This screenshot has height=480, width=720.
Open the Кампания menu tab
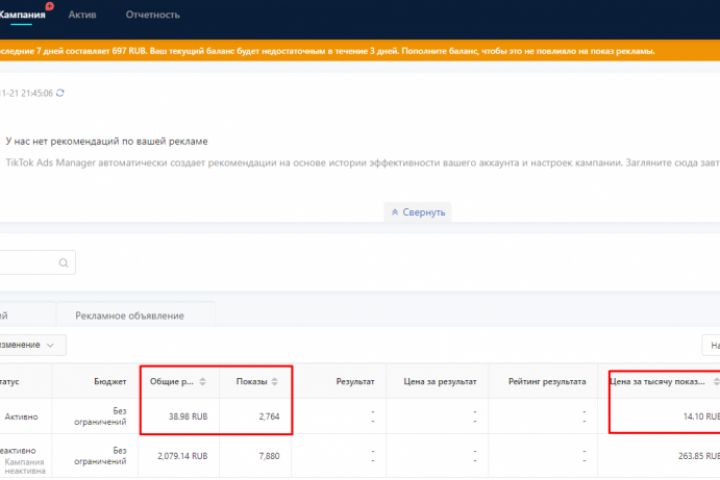[x=22, y=15]
